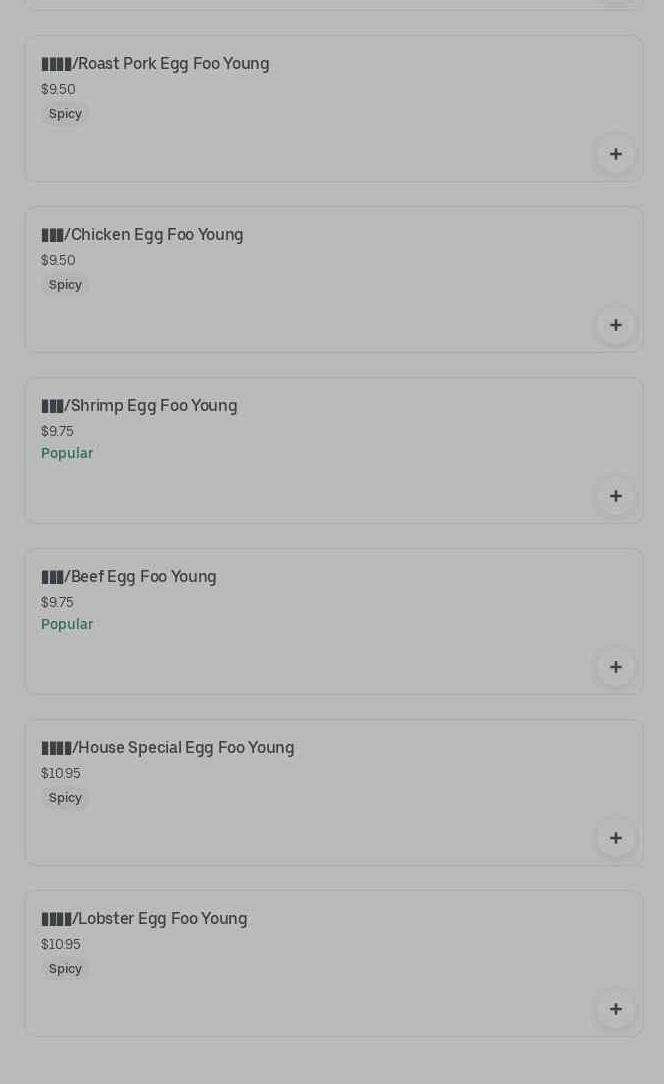View the House Special Egg Foo Young title
Viewport: 664px width, 1084px height.
click(168, 748)
